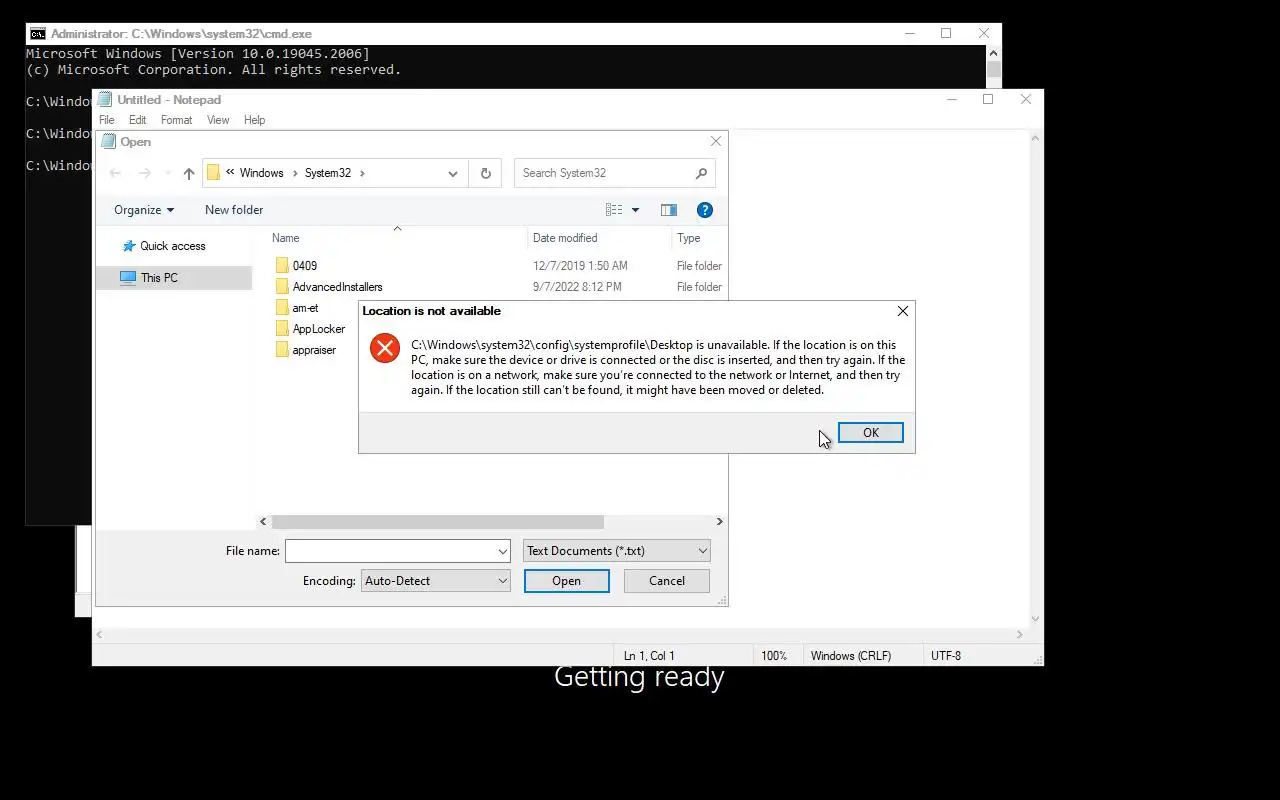Open the Notepad File menu
The width and height of the screenshot is (1280, 800).
click(106, 120)
